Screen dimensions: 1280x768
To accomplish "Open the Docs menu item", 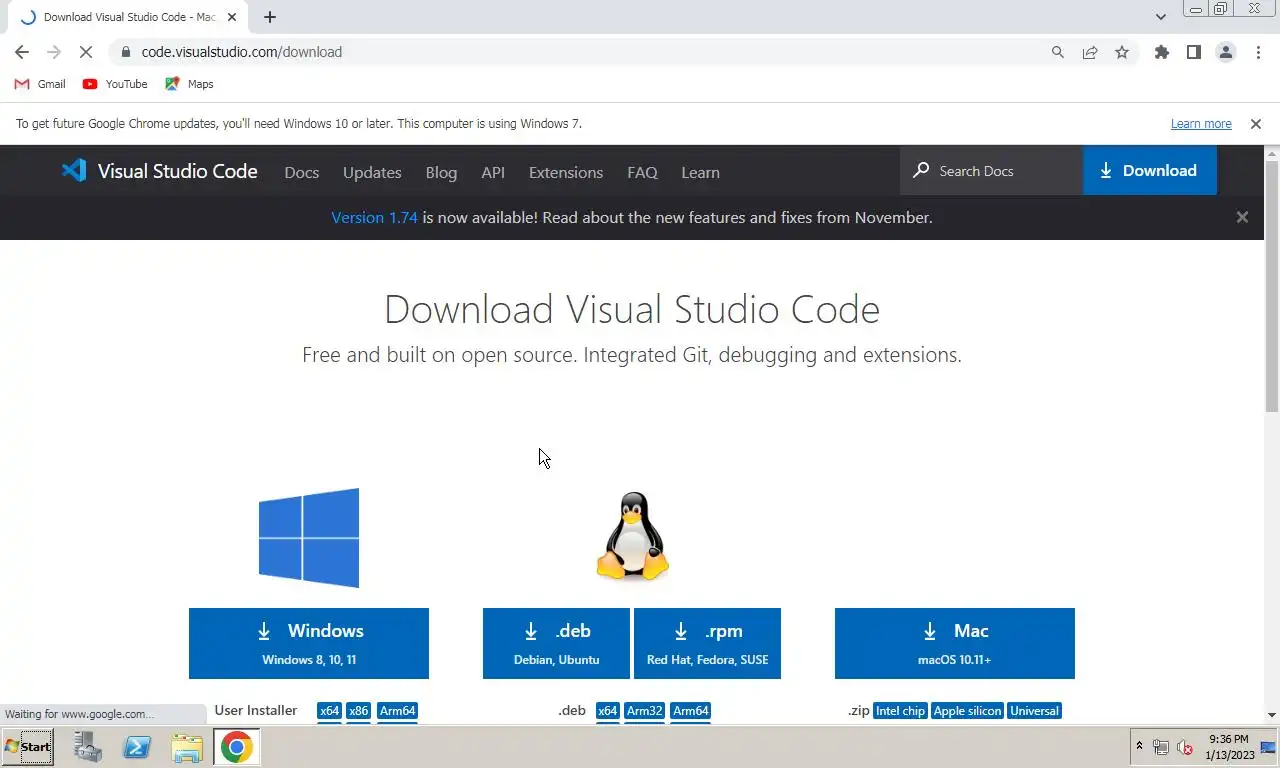I will [302, 172].
